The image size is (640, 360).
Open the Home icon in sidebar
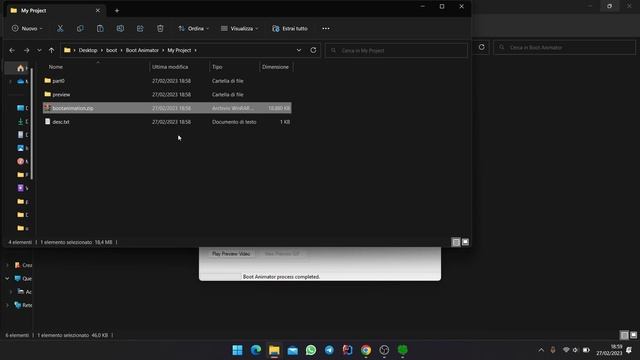tap(20, 68)
